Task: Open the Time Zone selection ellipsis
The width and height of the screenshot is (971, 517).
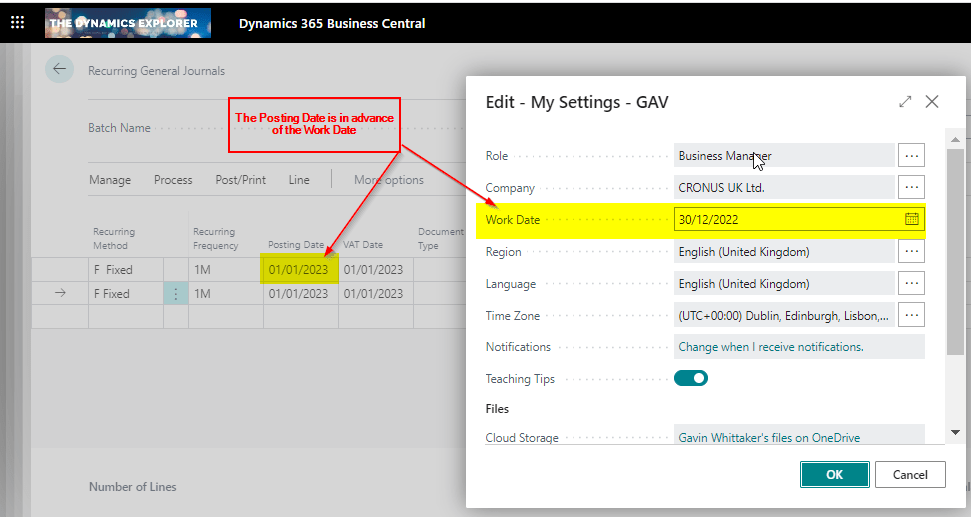Action: tap(911, 315)
